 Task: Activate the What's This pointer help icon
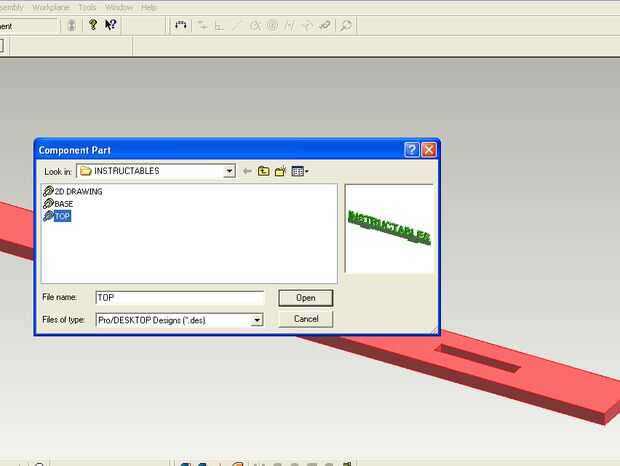110,25
